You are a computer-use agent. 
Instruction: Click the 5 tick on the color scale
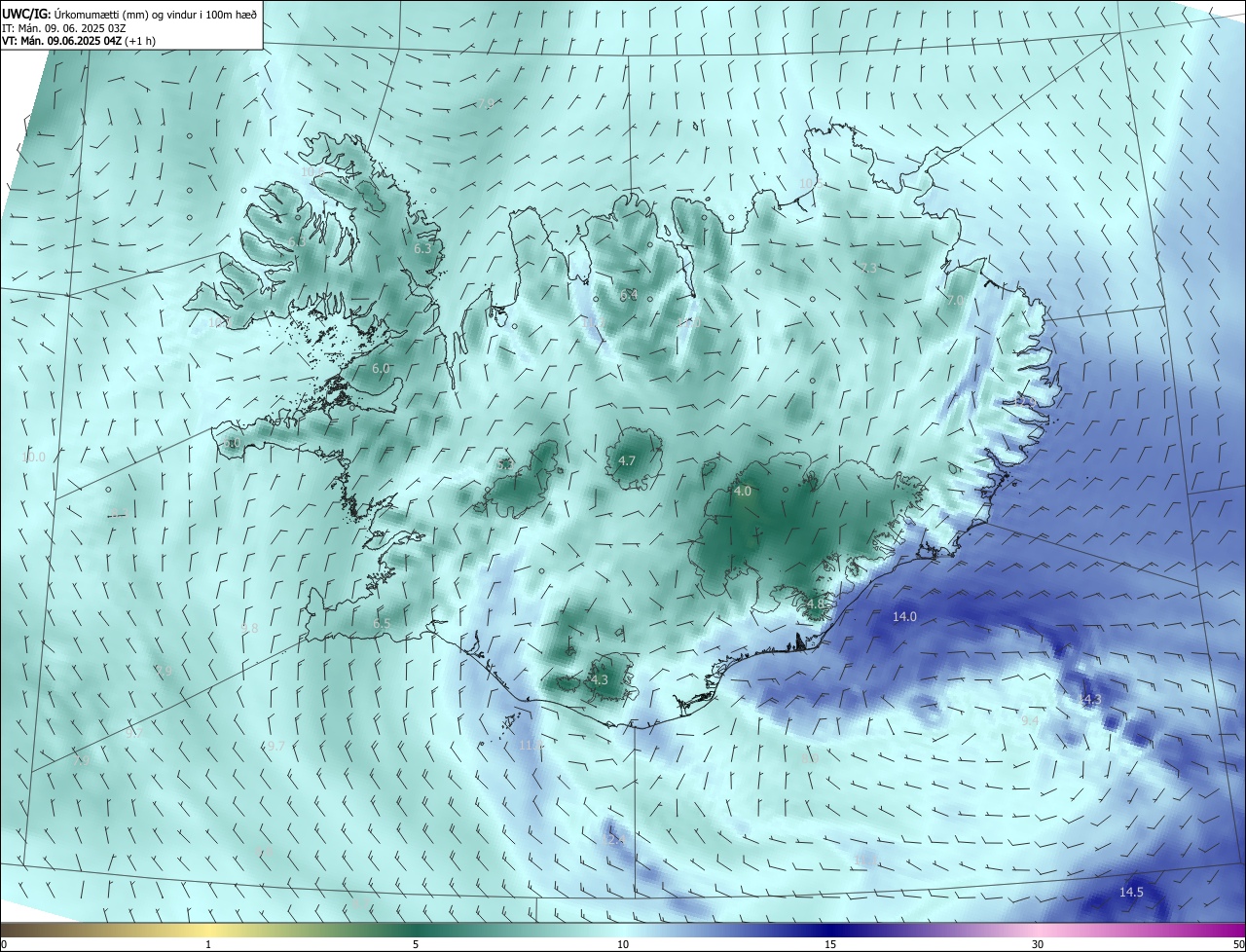pyautogui.click(x=416, y=944)
